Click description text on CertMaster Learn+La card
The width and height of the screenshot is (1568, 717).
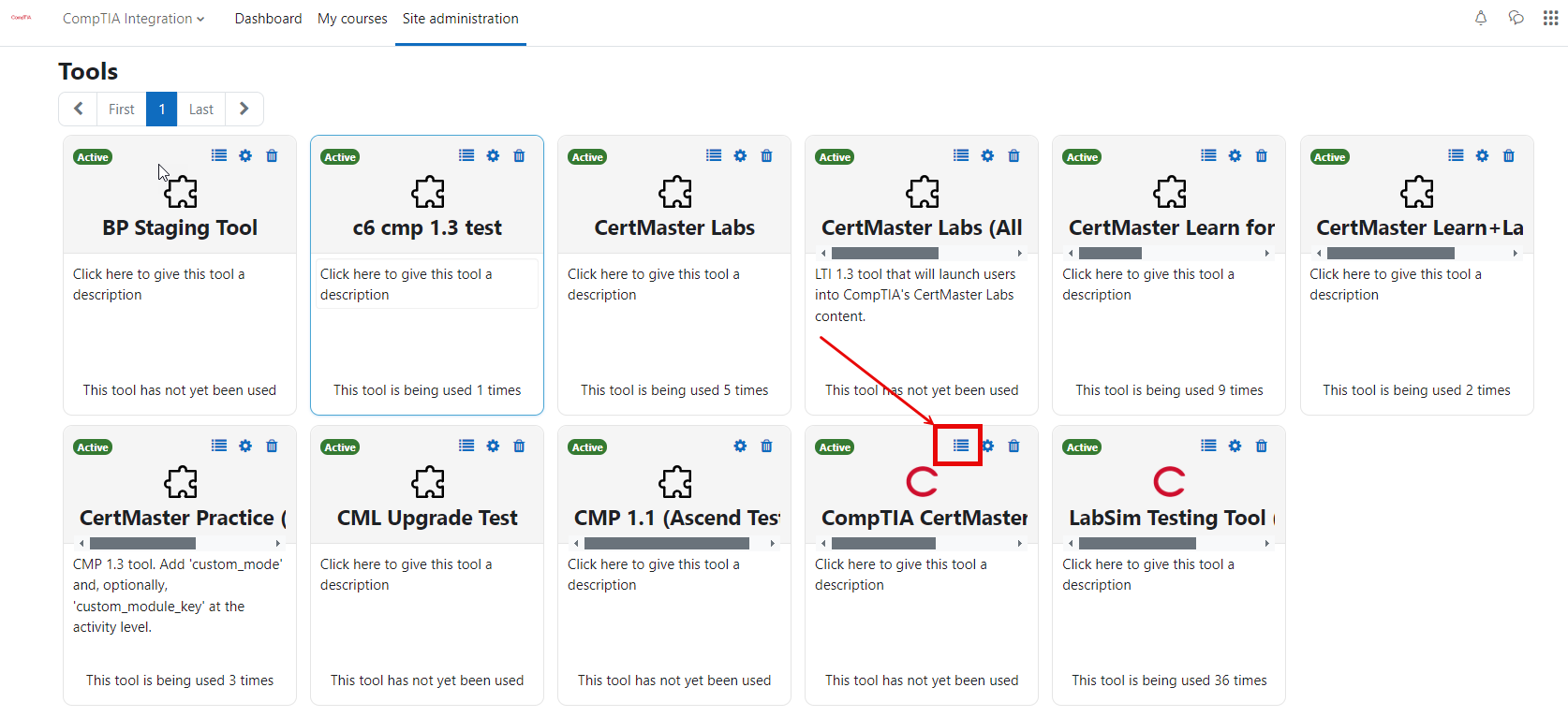[1395, 285]
